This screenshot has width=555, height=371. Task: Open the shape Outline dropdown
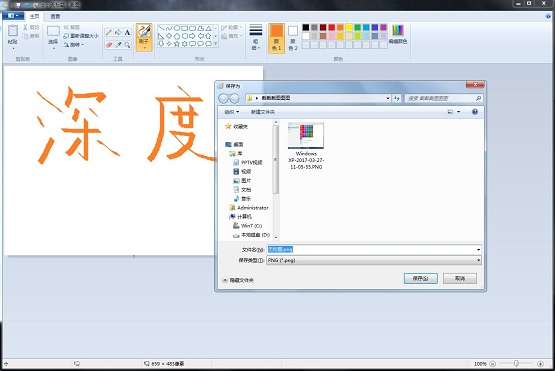[231, 27]
